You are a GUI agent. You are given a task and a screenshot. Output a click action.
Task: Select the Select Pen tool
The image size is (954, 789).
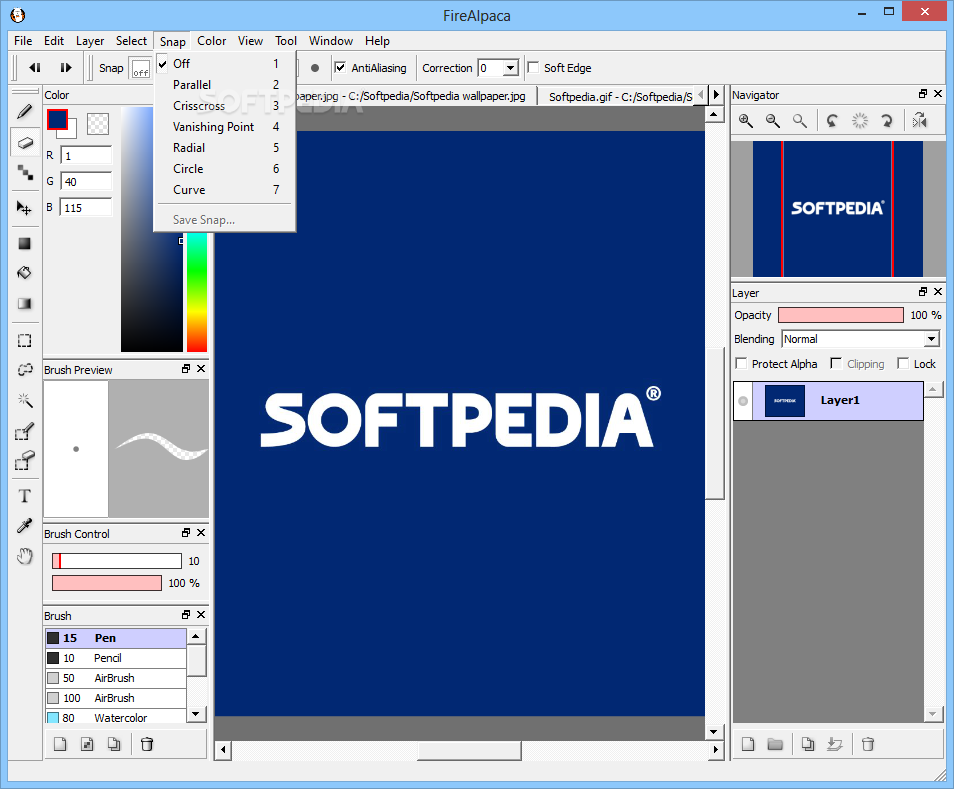click(24, 431)
